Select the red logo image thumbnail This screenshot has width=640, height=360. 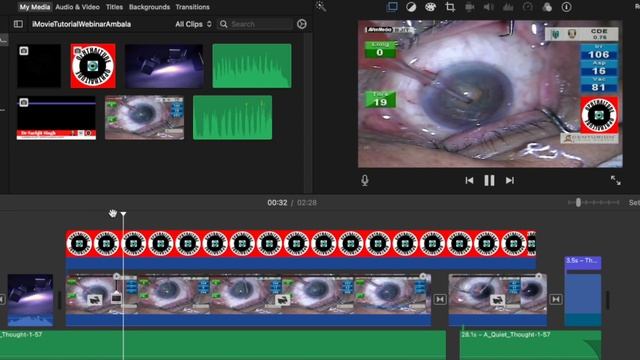point(93,66)
